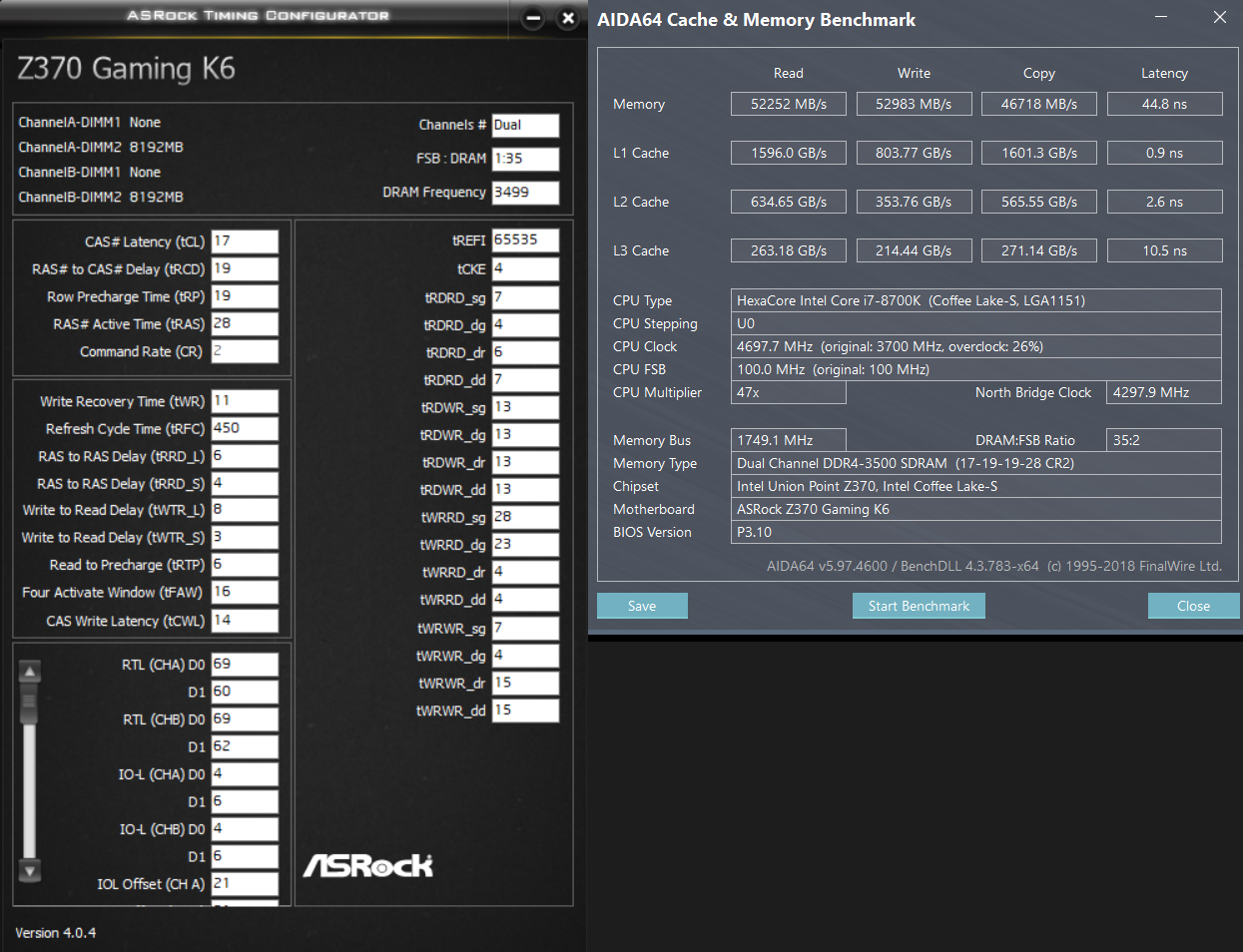The width and height of the screenshot is (1243, 952).
Task: Select the tRDRD_dg value field
Action: tap(525, 325)
